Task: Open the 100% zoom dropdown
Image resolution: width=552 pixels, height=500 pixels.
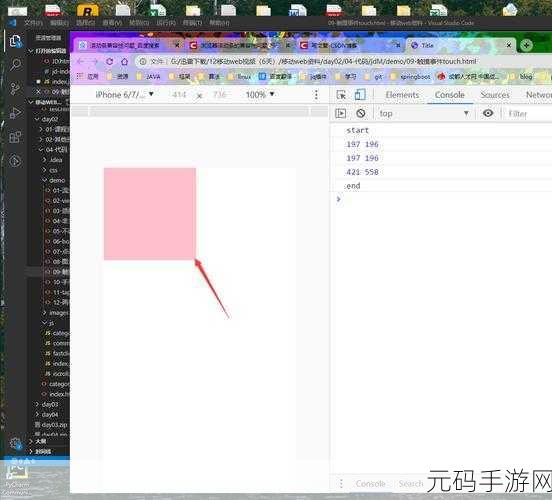Action: coord(260,95)
